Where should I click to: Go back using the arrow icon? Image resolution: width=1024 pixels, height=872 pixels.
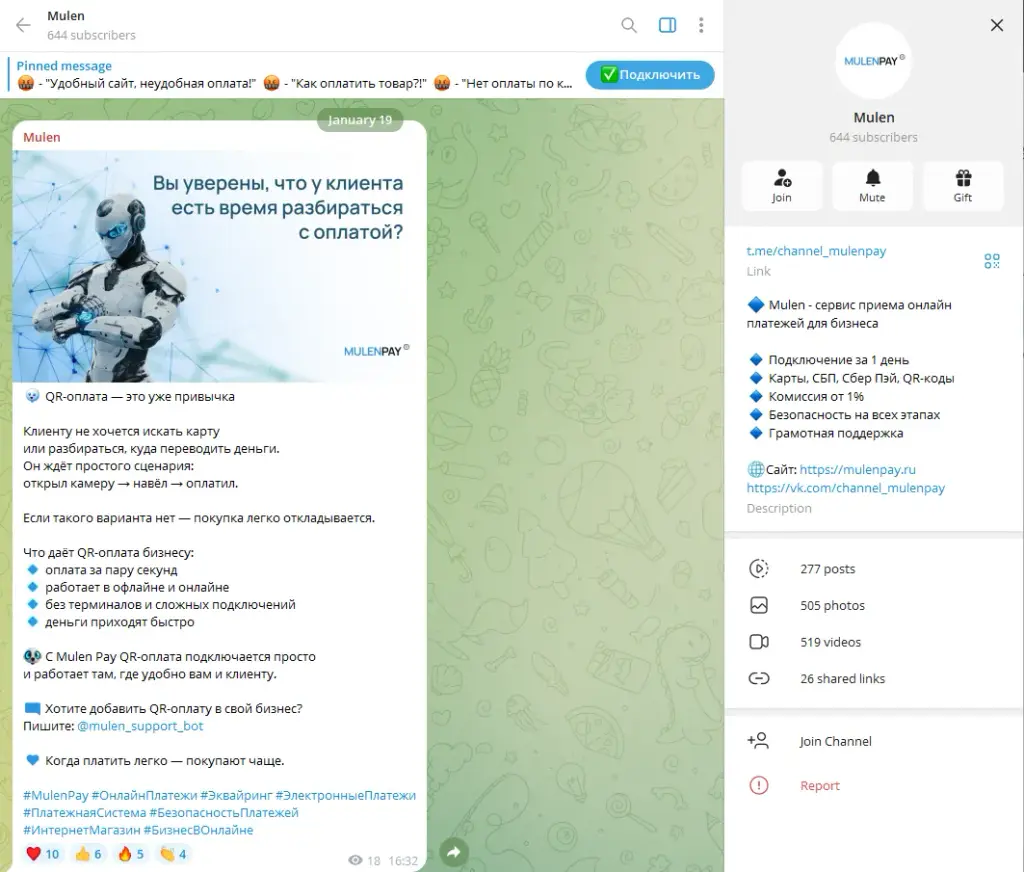pos(24,25)
